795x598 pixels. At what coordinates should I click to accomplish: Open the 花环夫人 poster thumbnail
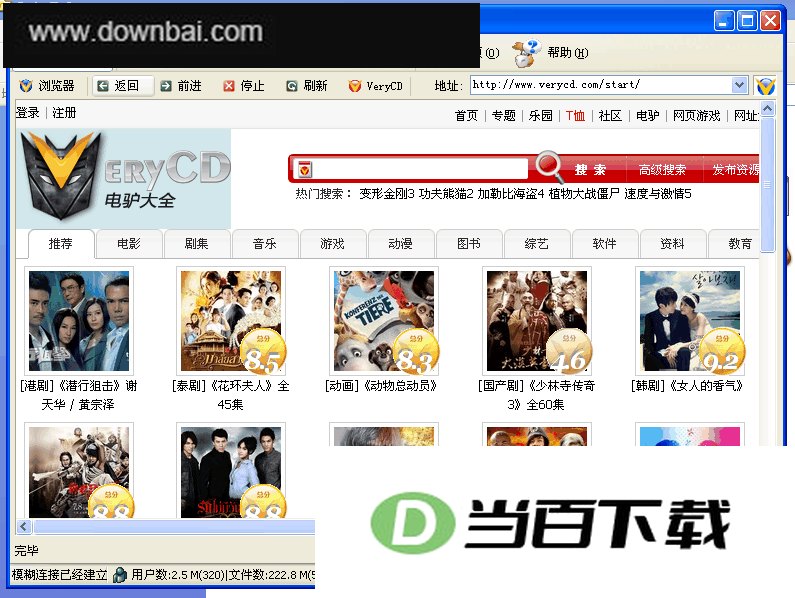pyautogui.click(x=231, y=321)
